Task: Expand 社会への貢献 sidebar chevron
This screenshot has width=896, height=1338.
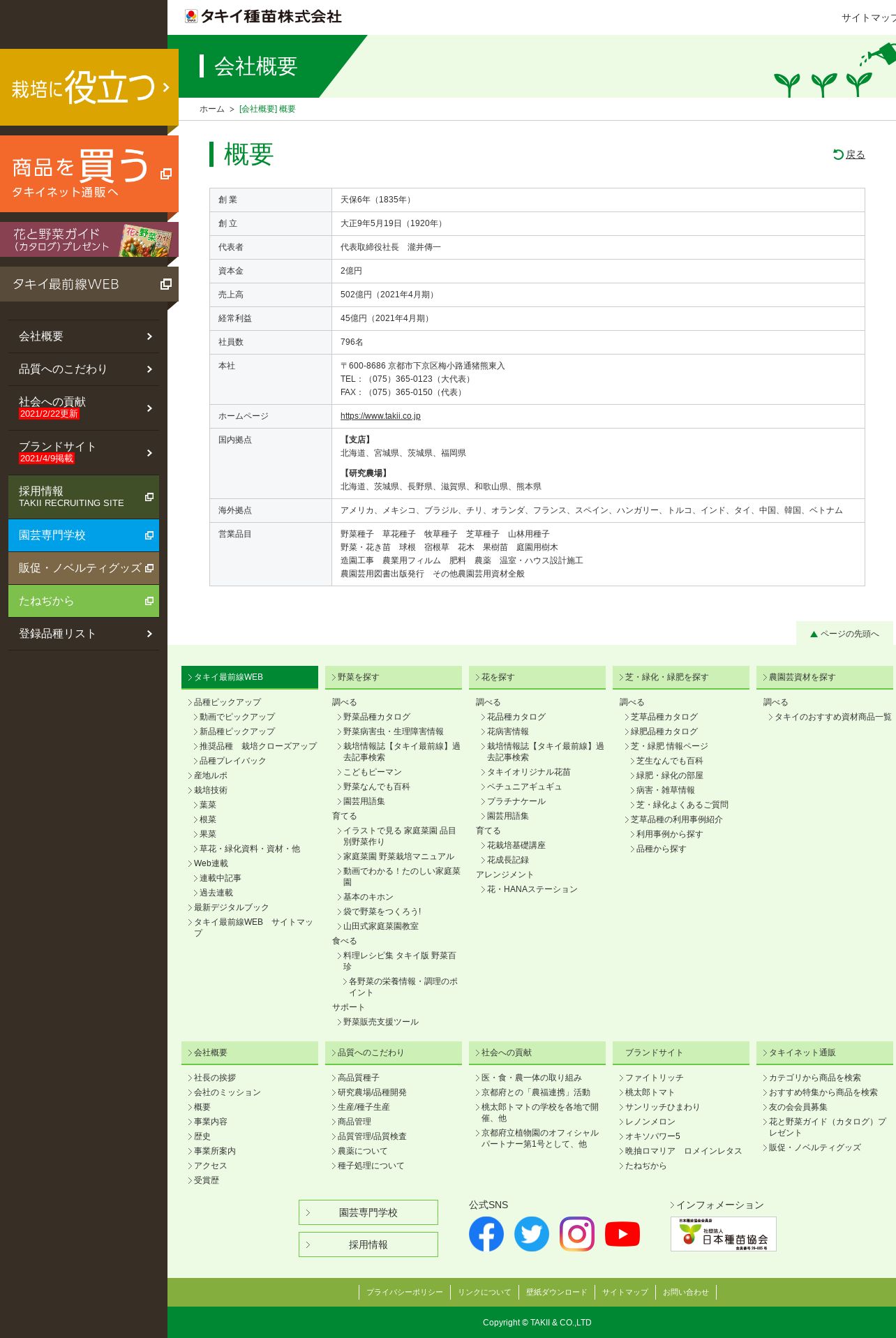Action: click(149, 408)
